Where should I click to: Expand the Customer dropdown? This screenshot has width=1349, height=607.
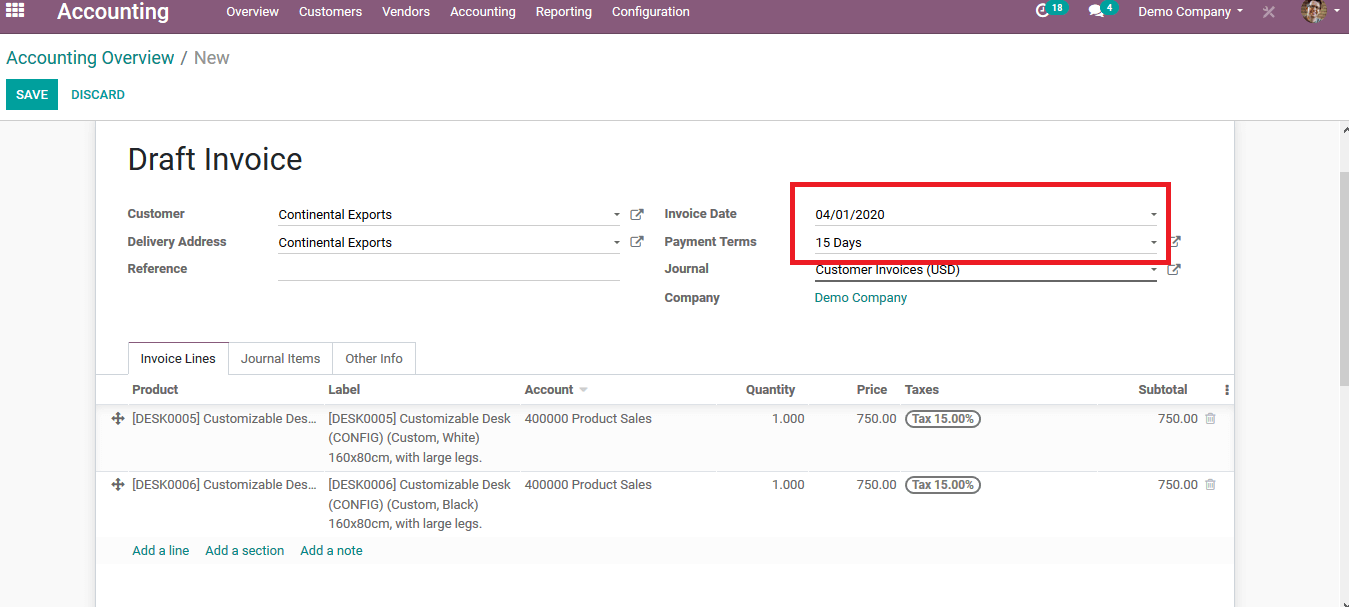(617, 215)
